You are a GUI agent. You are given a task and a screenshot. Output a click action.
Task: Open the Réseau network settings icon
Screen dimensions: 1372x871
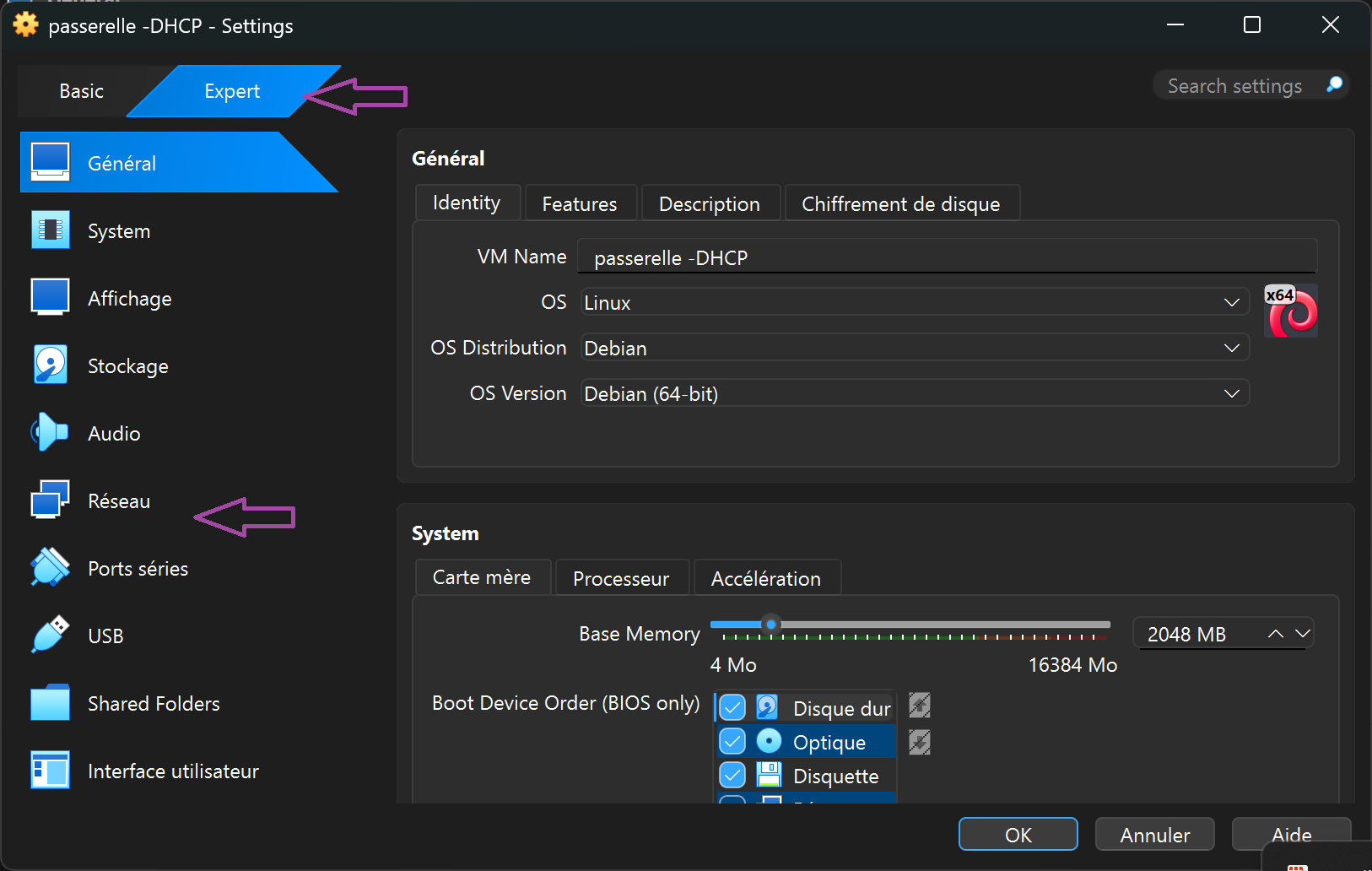50,500
